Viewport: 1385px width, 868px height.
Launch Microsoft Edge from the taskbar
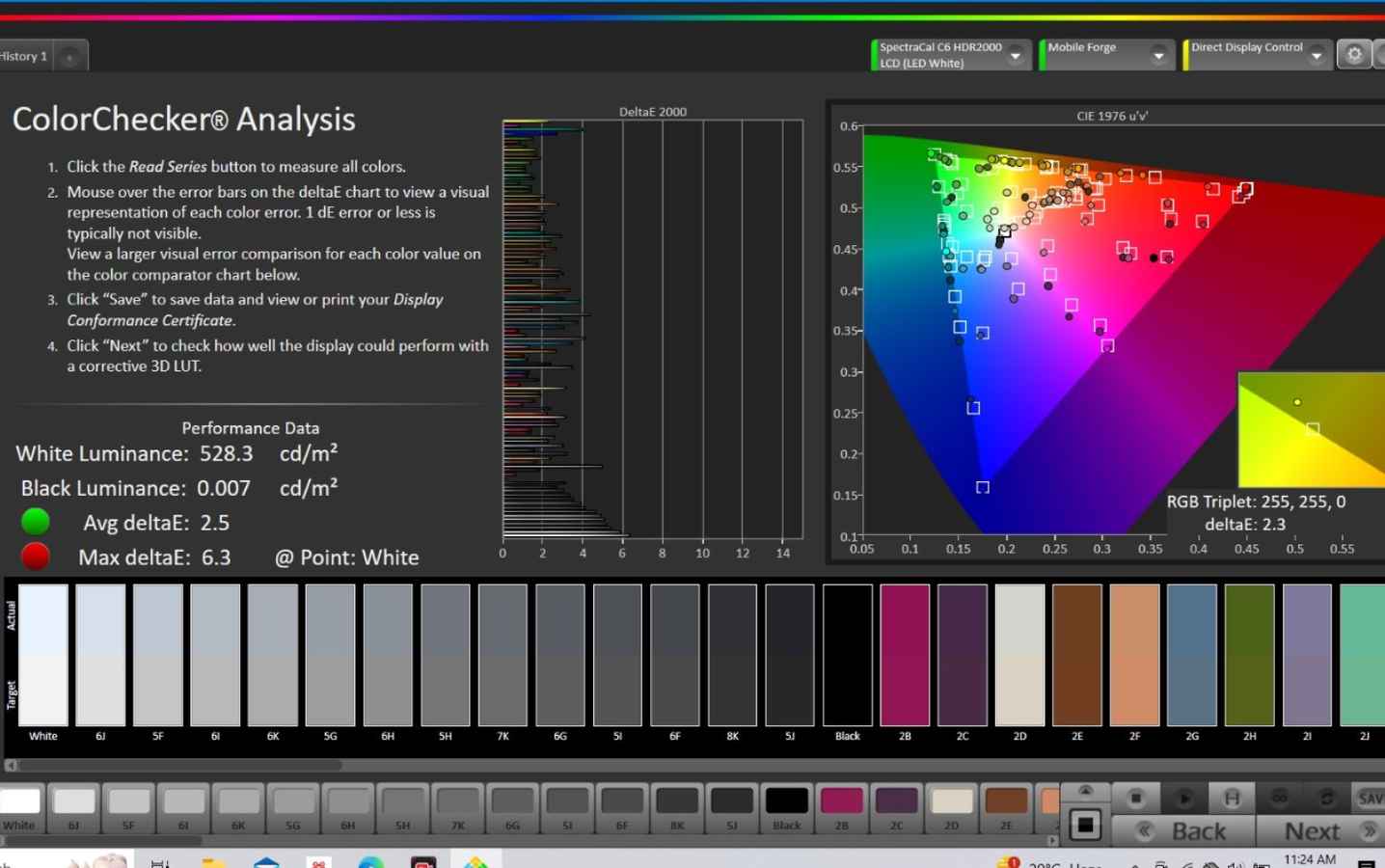pos(371,861)
